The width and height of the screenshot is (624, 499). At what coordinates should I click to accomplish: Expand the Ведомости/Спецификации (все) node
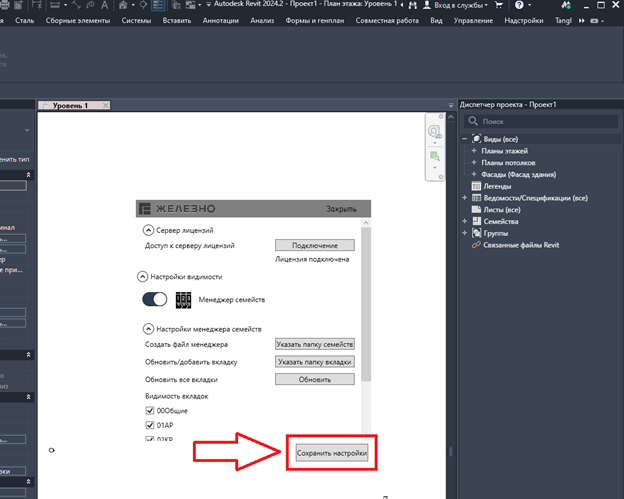click(464, 198)
